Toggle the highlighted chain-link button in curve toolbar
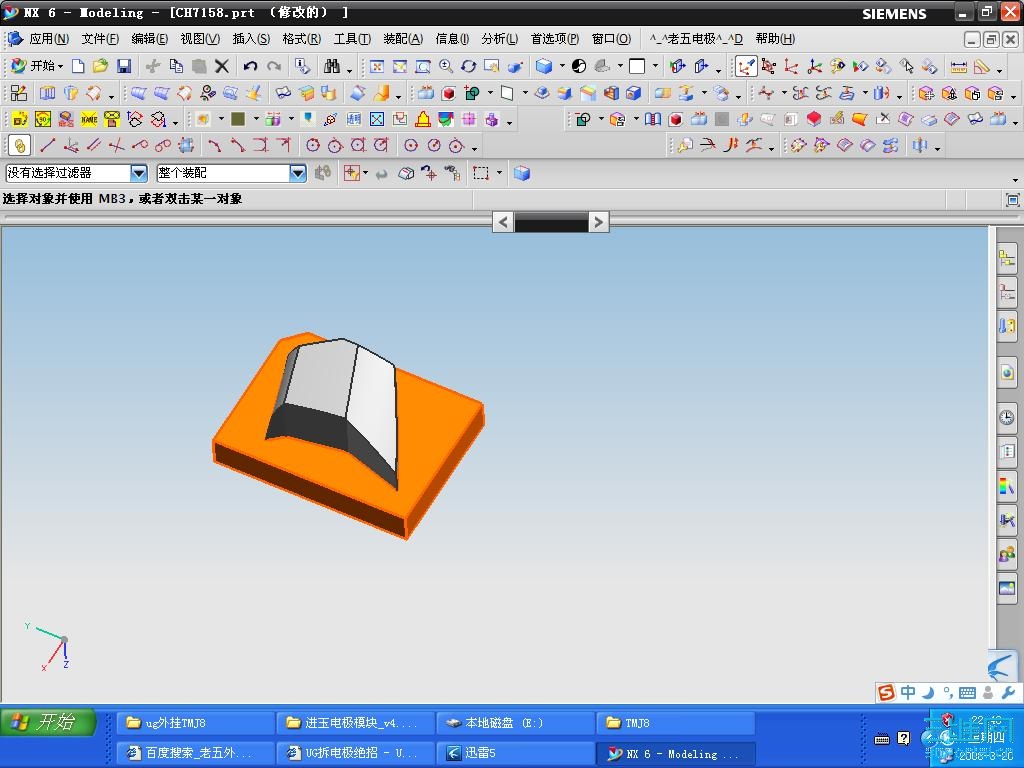Image resolution: width=1024 pixels, height=768 pixels. click(x=20, y=145)
